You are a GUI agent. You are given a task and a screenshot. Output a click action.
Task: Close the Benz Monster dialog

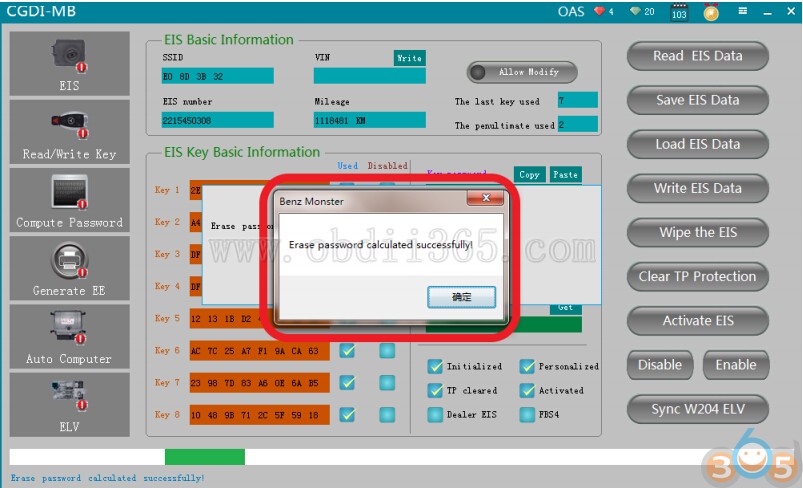point(485,198)
